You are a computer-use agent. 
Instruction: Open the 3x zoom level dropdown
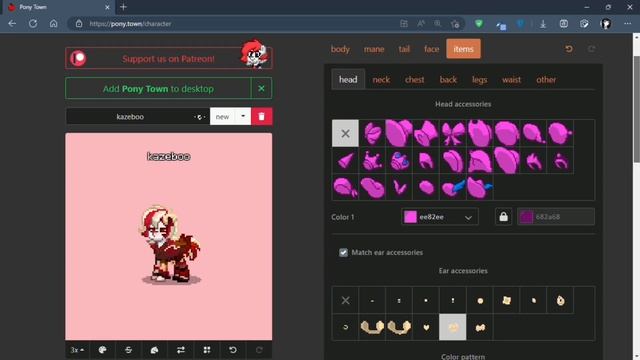pyautogui.click(x=77, y=350)
